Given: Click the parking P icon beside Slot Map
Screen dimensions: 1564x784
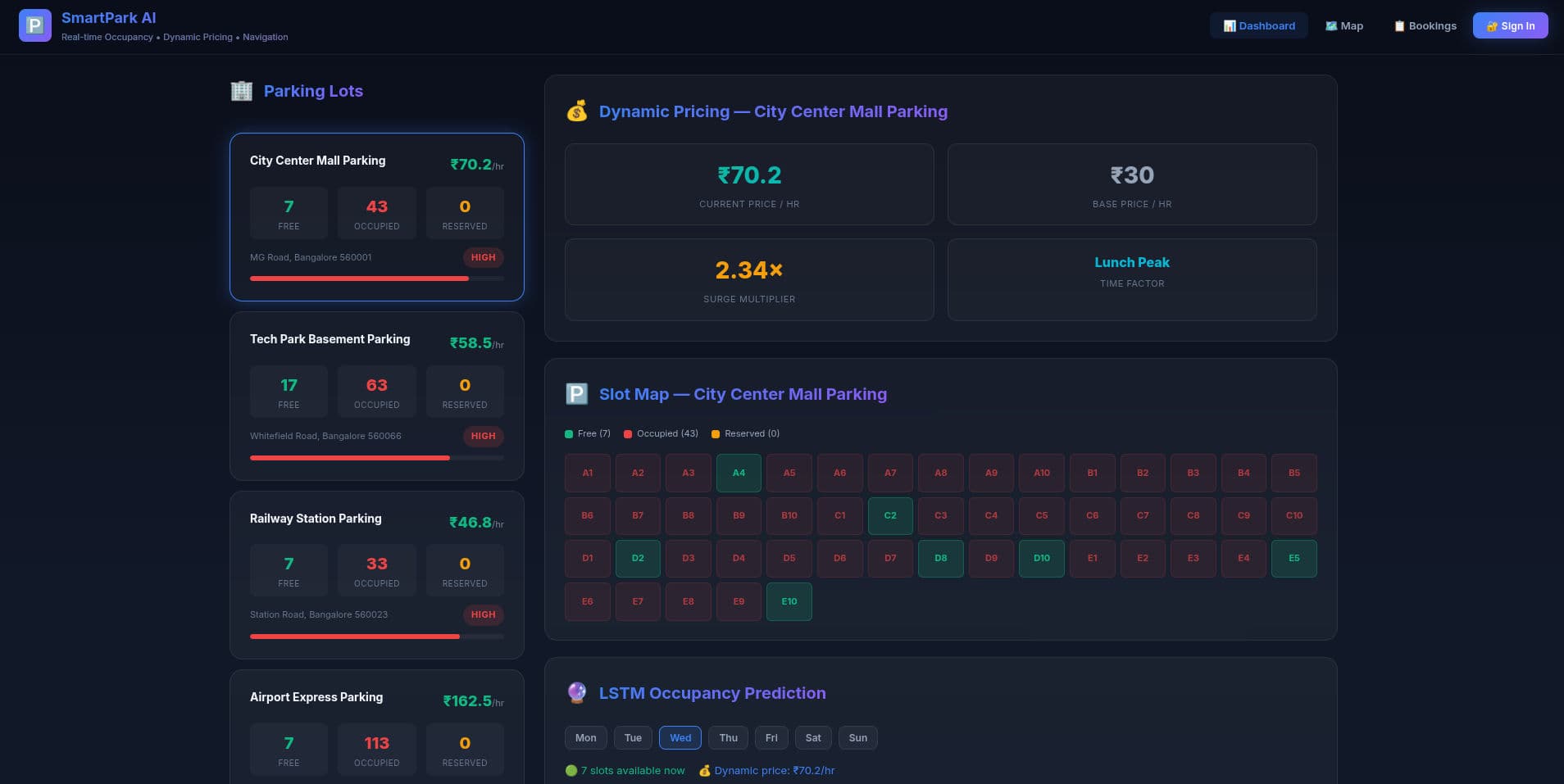Looking at the screenshot, I should 576,394.
